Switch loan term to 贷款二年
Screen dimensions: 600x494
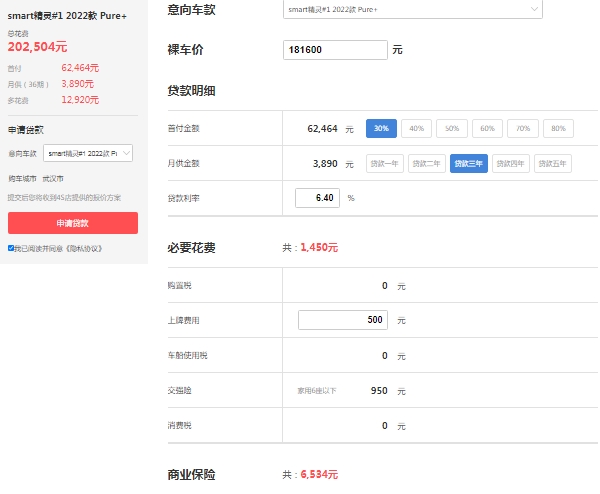click(427, 164)
